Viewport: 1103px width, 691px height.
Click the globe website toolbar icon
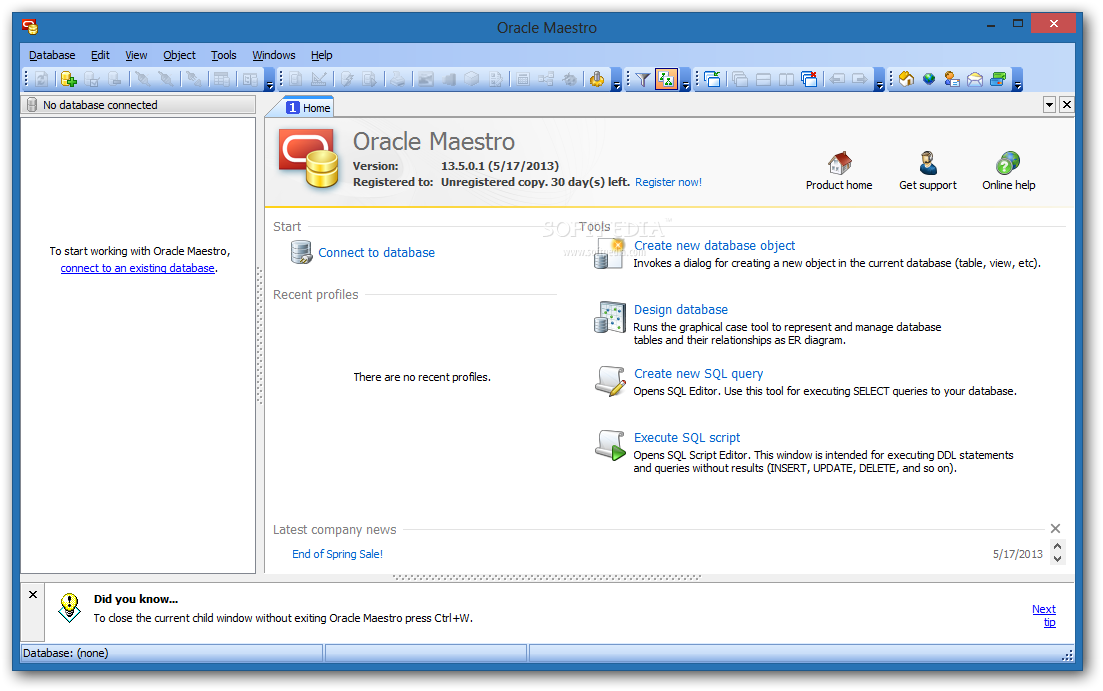coord(929,80)
